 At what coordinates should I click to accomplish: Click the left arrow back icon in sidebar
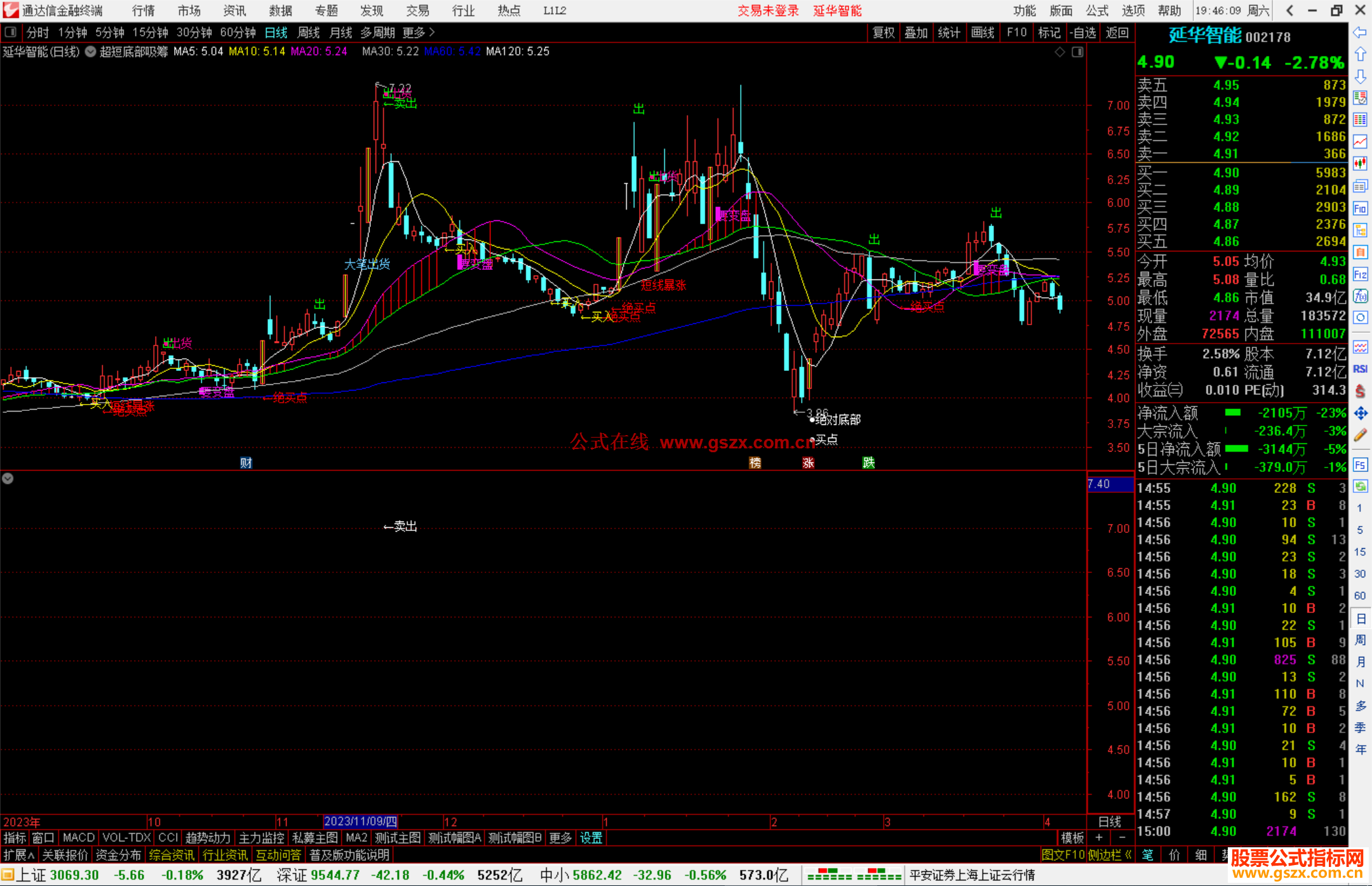[x=1360, y=32]
